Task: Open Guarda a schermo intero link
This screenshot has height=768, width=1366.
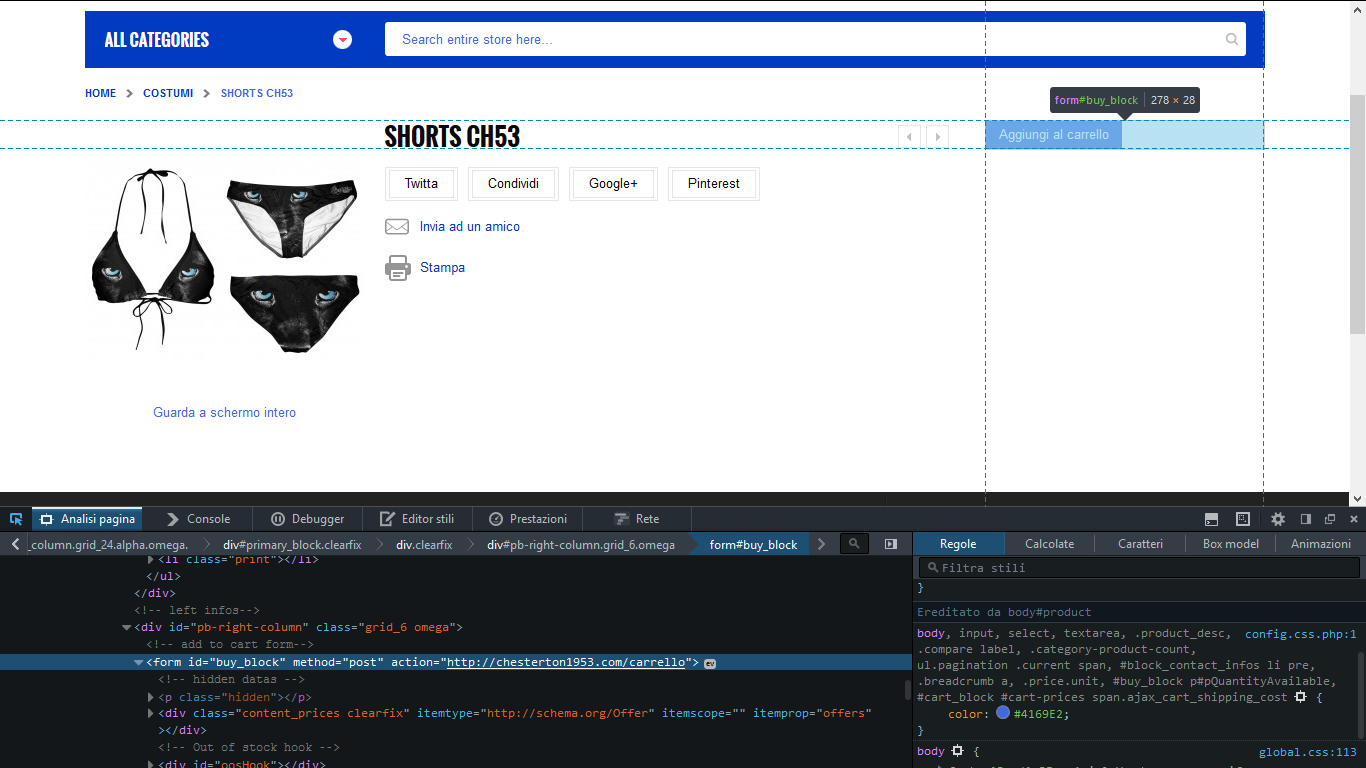Action: tap(224, 412)
